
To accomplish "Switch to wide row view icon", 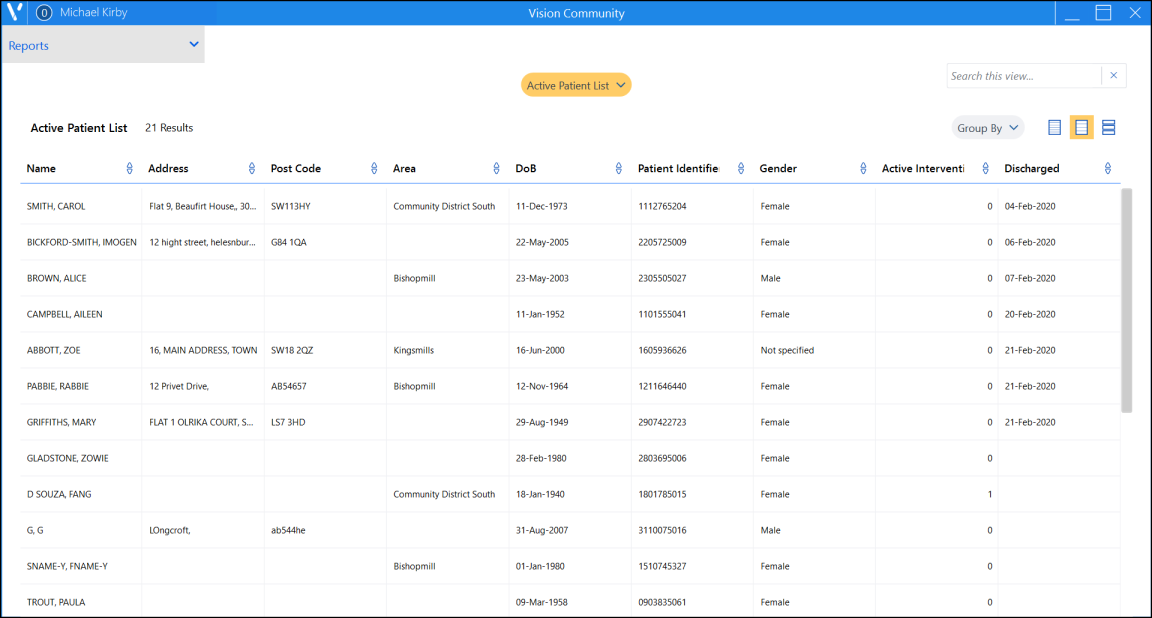I will coord(1109,128).
